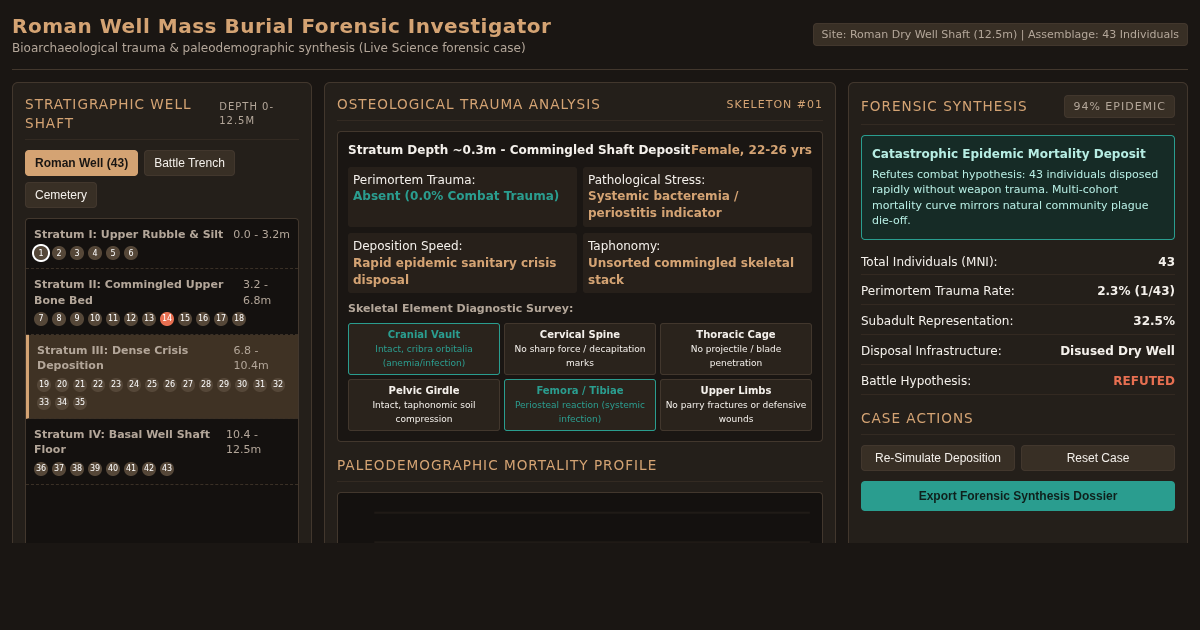Click the Subadult Representation 32.5% value
The width and height of the screenshot is (1200, 630).
1154,321
